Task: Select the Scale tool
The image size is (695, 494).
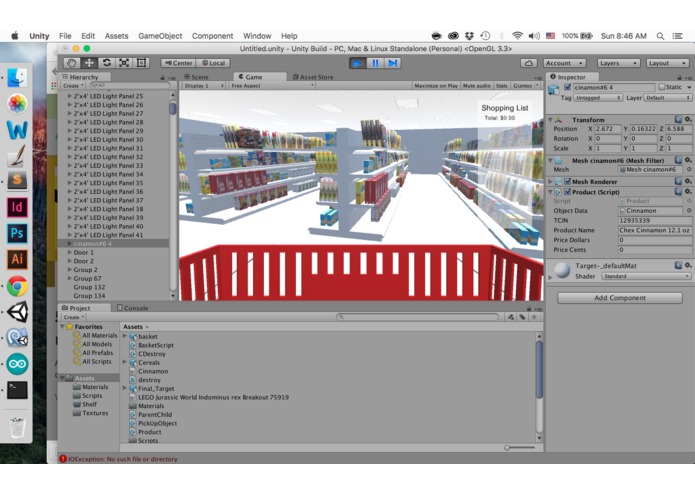Action: [x=124, y=63]
